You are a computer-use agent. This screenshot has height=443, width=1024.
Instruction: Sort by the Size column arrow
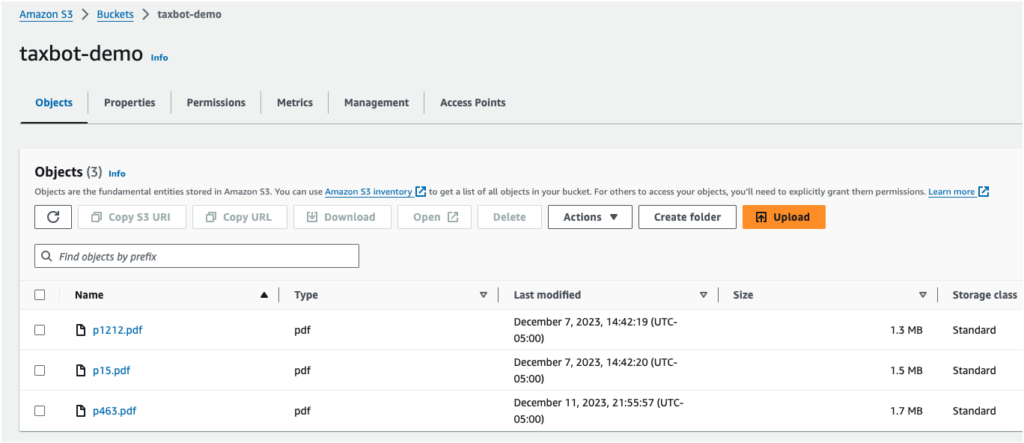pos(923,295)
